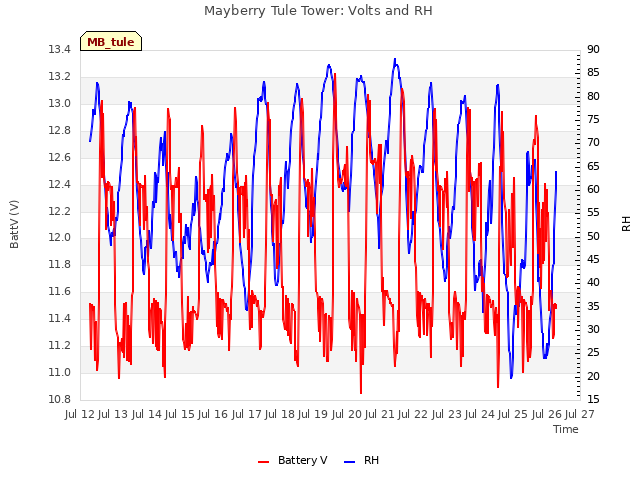
Task: Click the Jul 25 date label
Action: pos(513,415)
